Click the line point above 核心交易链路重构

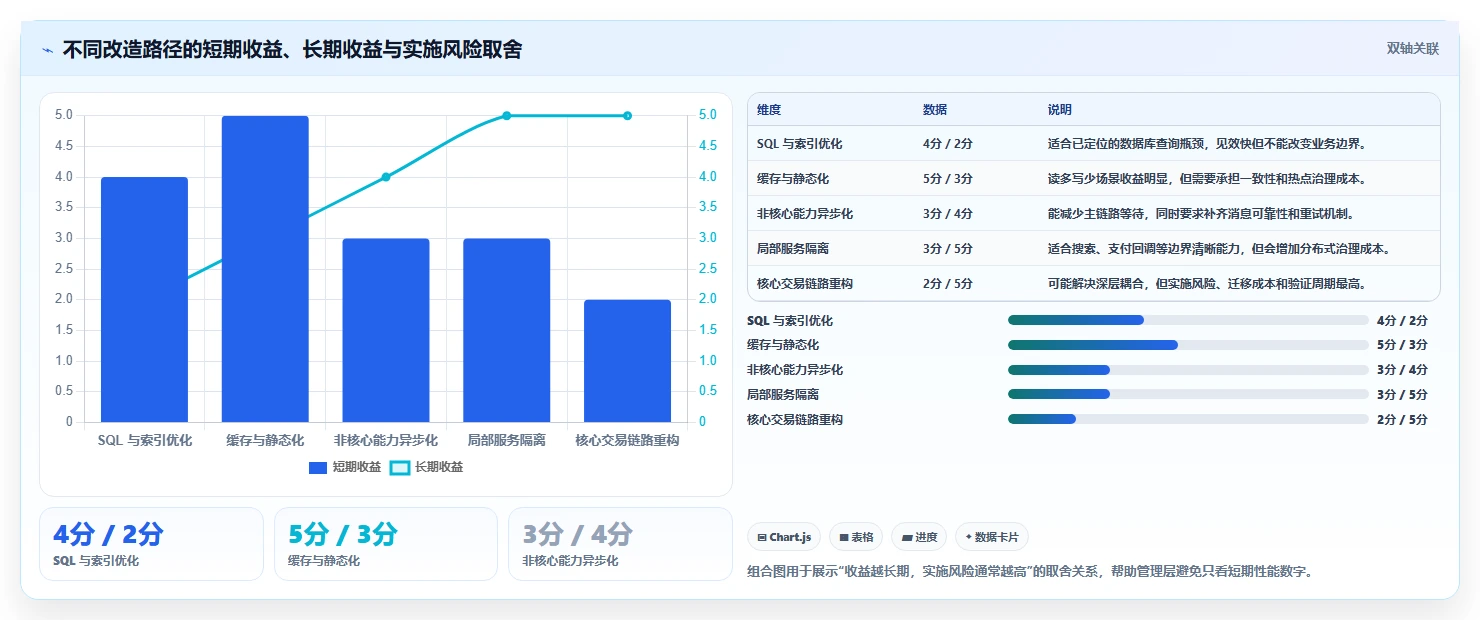[x=627, y=116]
